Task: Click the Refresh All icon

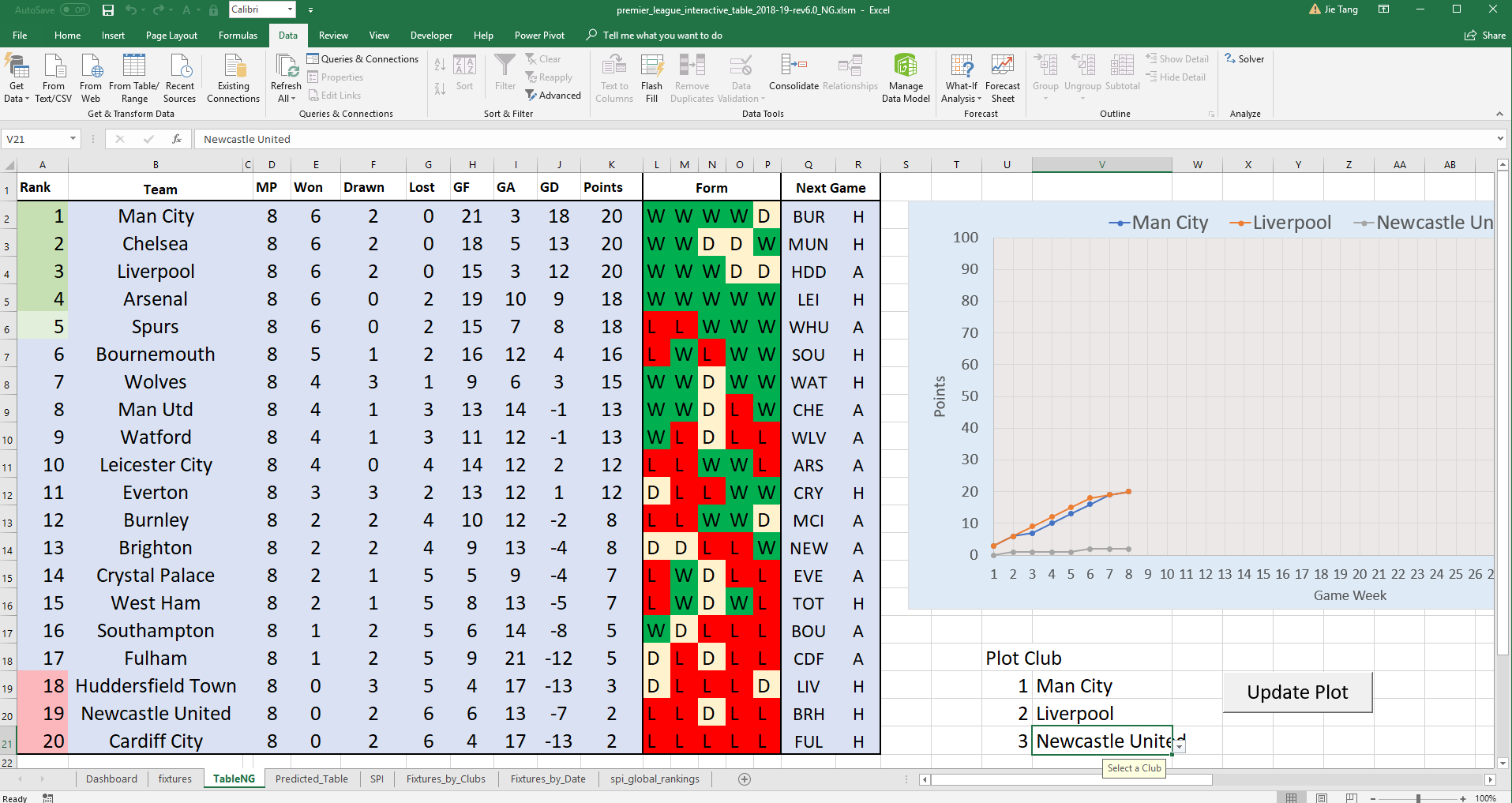Action: [286, 77]
